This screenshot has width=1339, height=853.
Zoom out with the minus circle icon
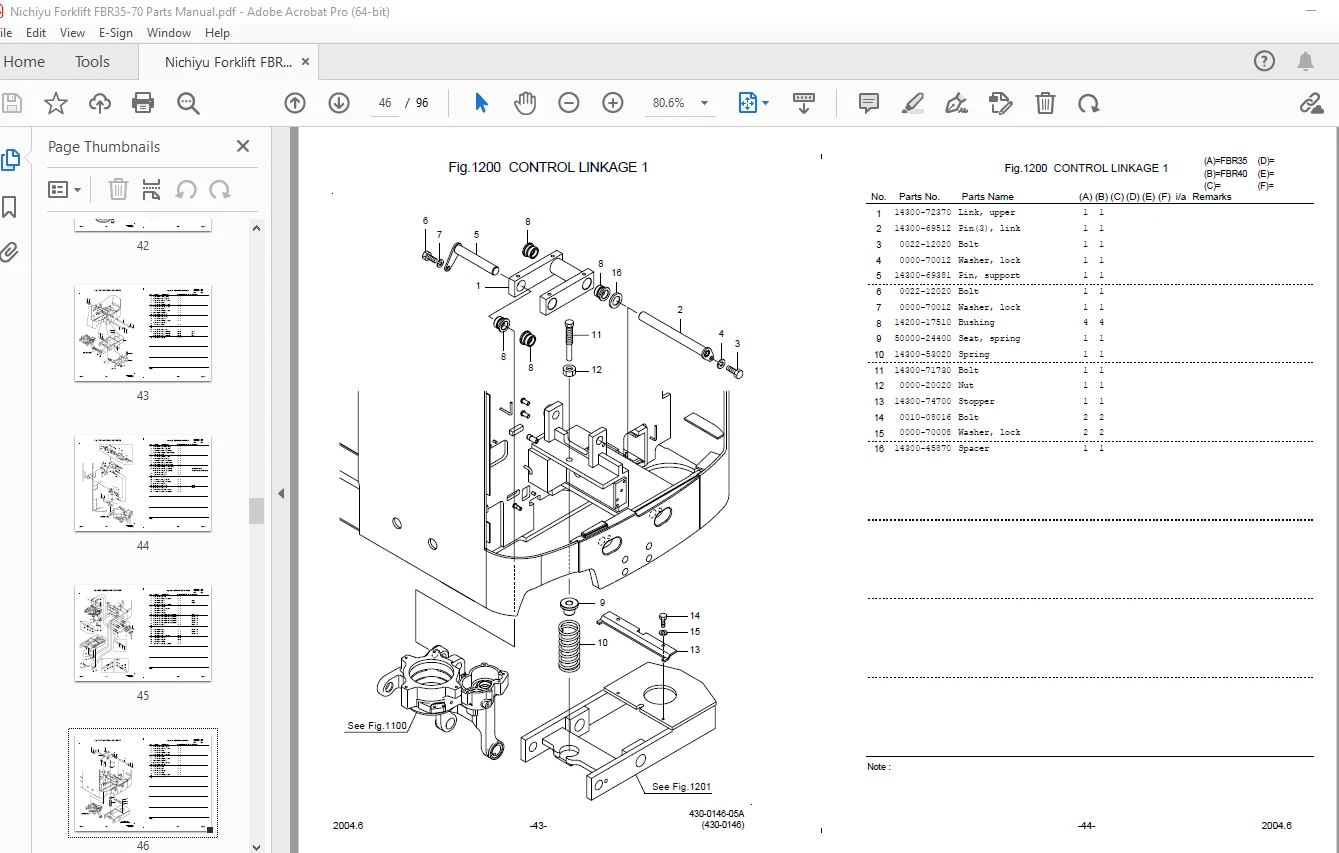(569, 103)
